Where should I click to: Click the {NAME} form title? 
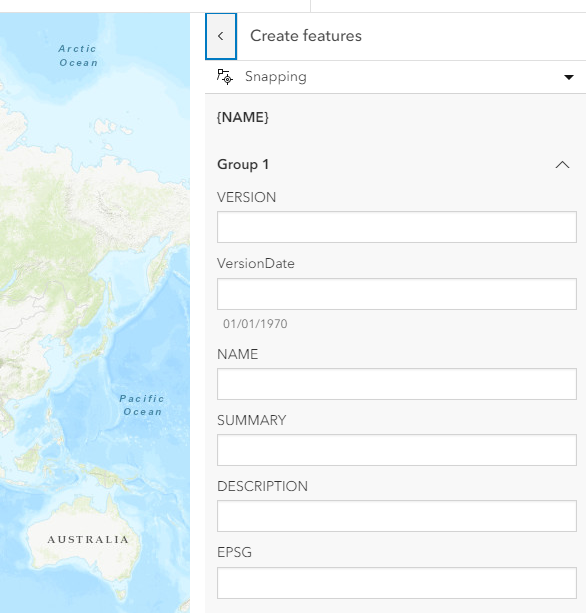pyautogui.click(x=243, y=117)
